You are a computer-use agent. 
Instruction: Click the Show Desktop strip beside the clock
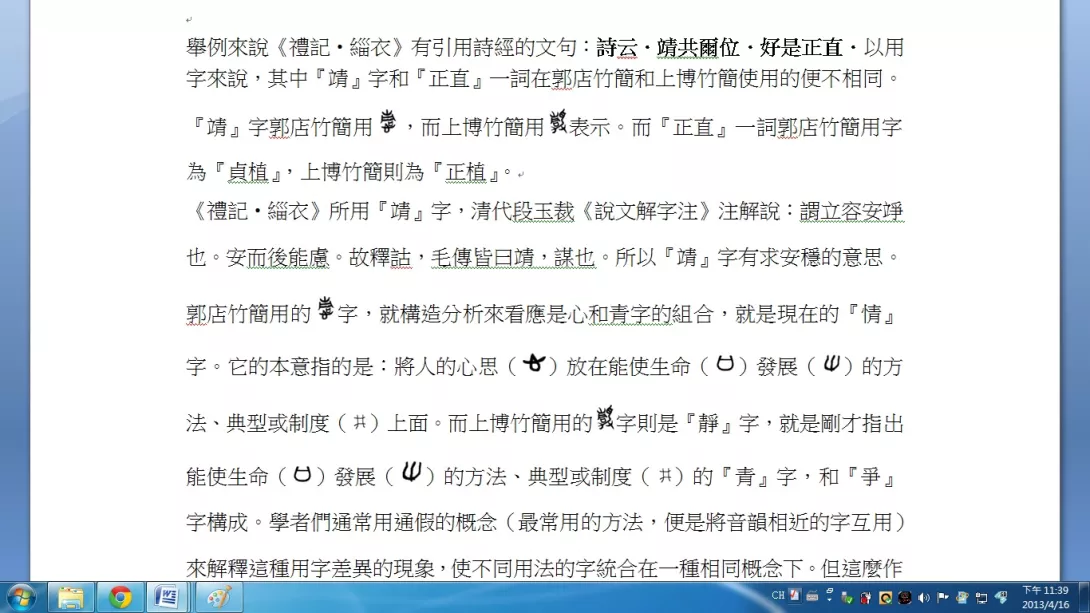point(1084,598)
